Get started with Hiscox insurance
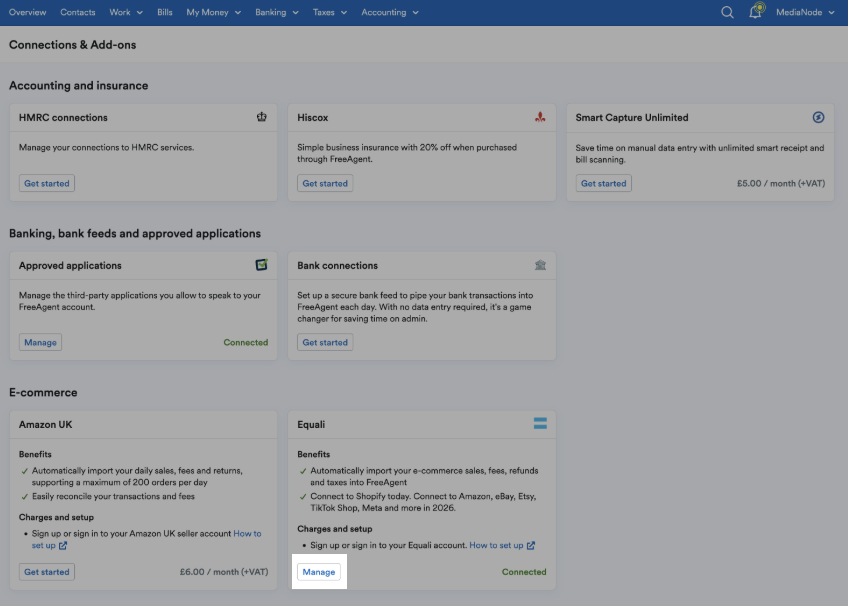The width and height of the screenshot is (848, 606). tap(325, 183)
